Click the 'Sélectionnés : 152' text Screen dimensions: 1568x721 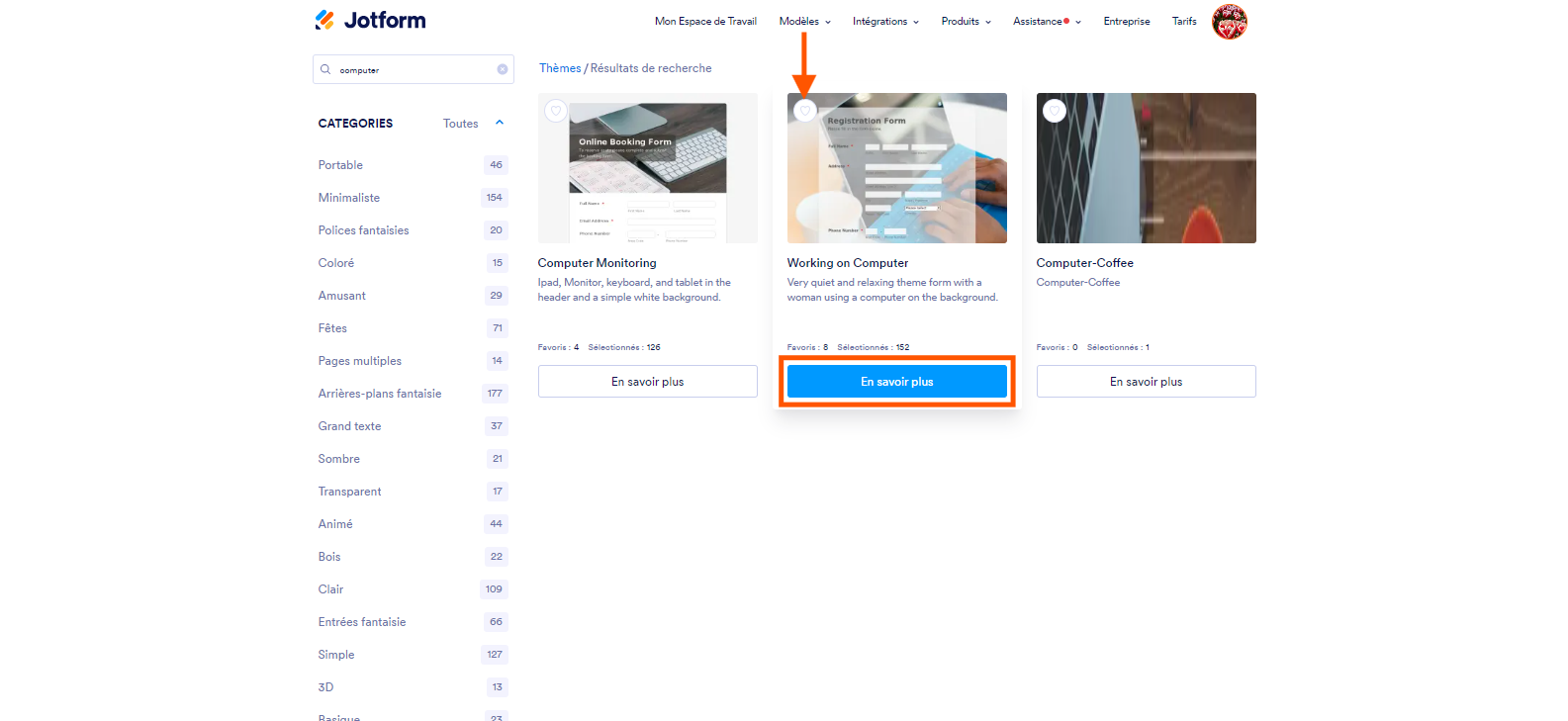(874, 347)
